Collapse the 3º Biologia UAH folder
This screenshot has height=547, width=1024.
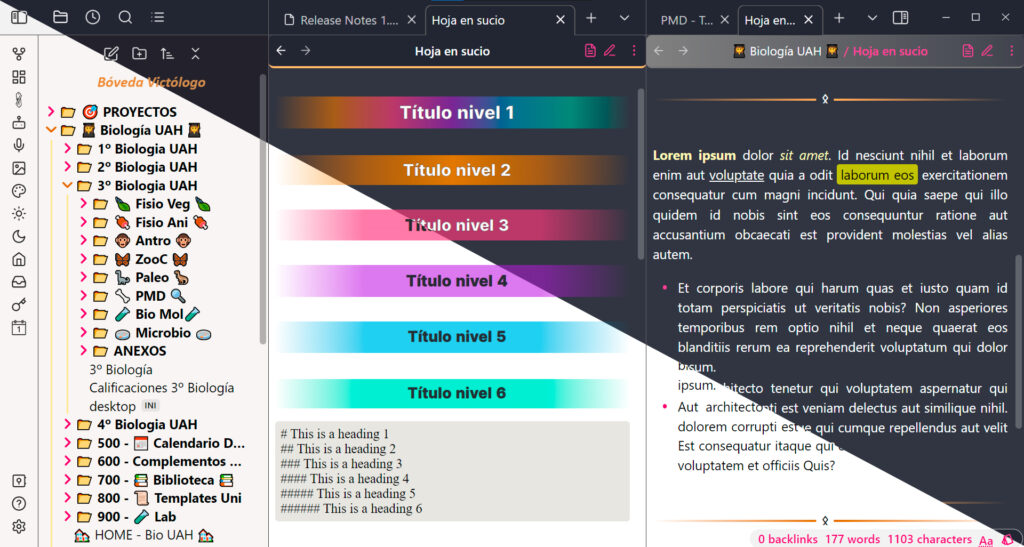67,185
